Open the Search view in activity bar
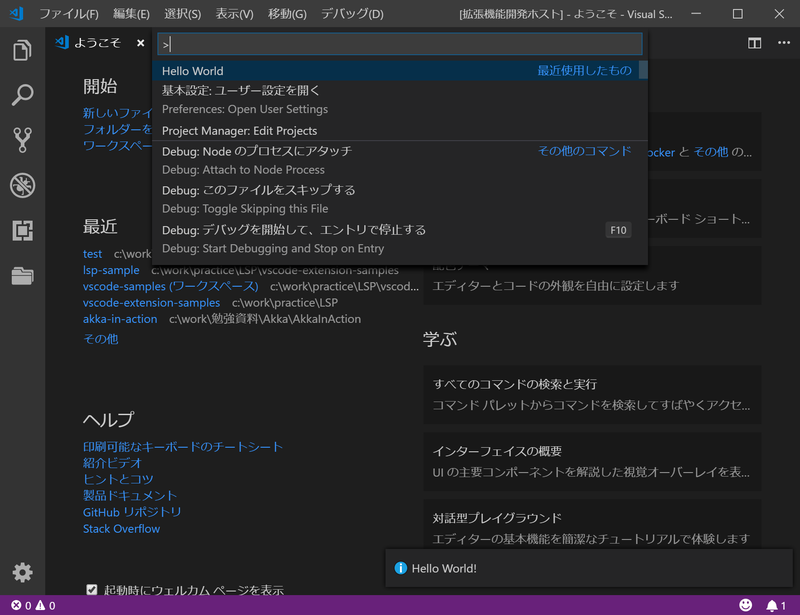This screenshot has height=615, width=800. tap(22, 95)
